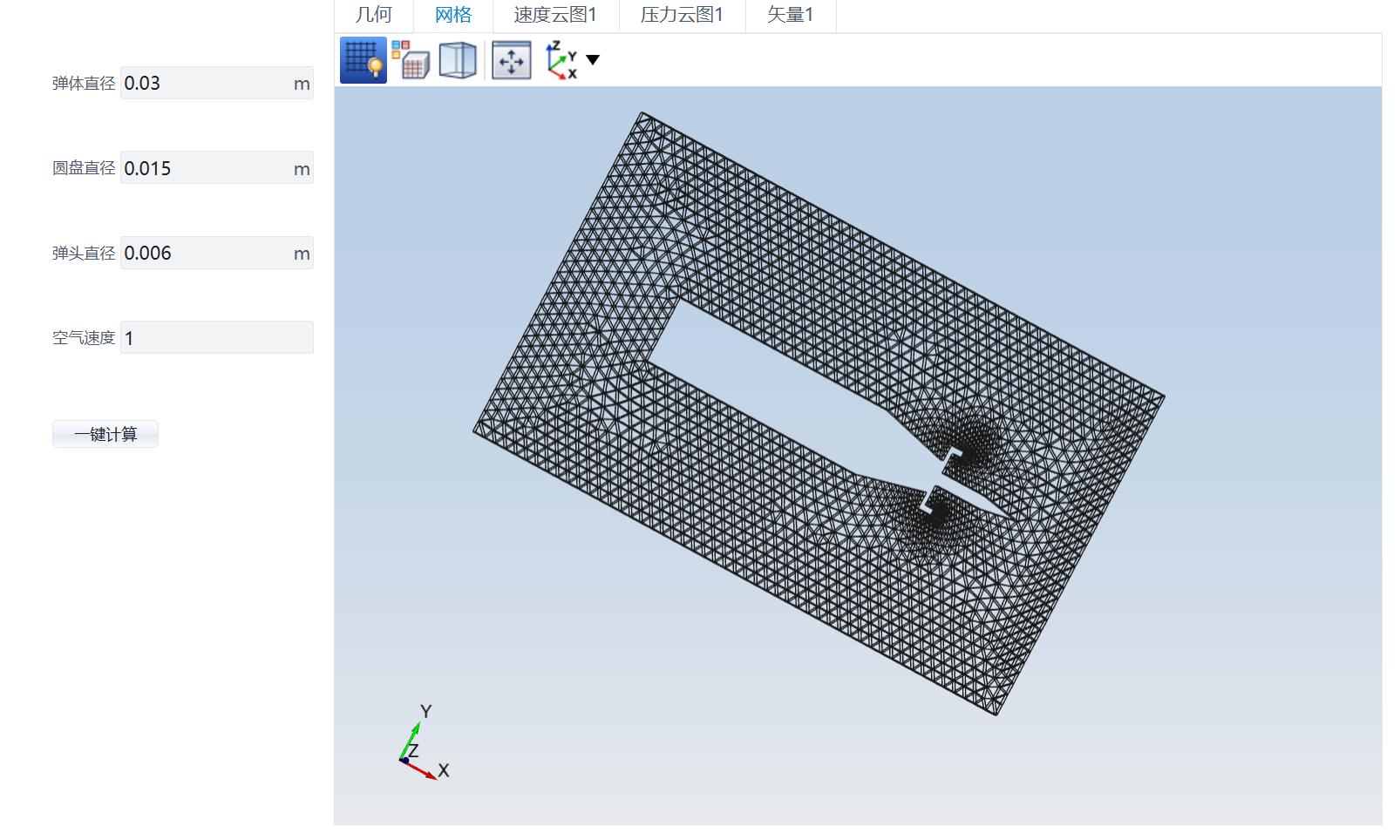Click the 空气速度 label
Viewport: 1400px width, 840px height.
tap(84, 338)
